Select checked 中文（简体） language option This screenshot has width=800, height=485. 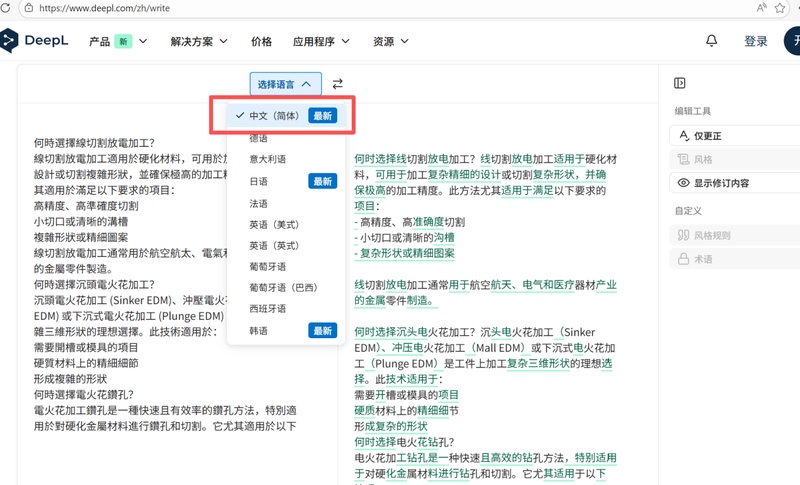(273, 115)
